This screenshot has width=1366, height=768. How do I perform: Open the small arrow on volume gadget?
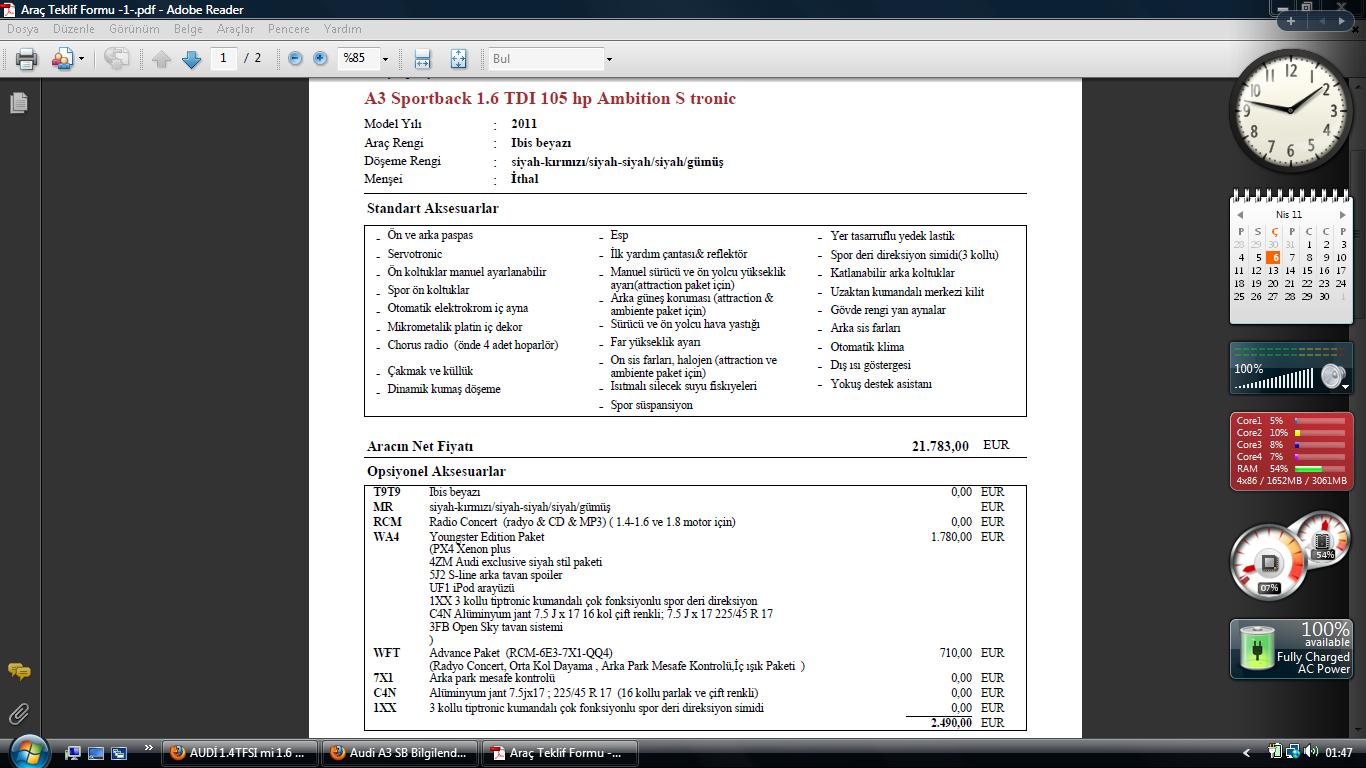[1346, 386]
